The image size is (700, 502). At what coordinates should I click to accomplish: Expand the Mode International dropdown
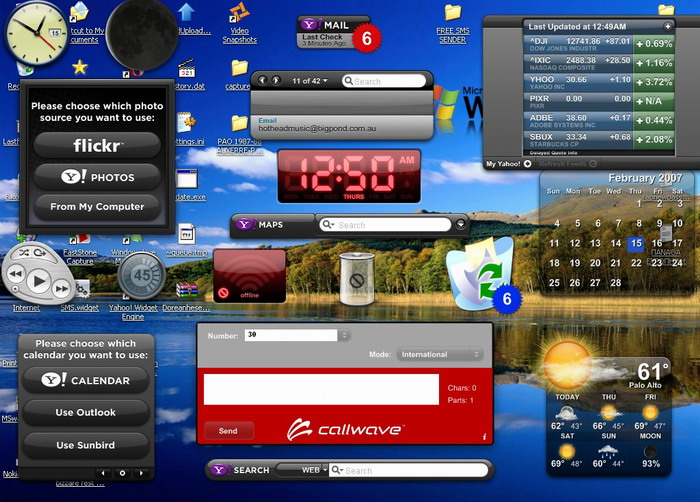[x=439, y=354]
